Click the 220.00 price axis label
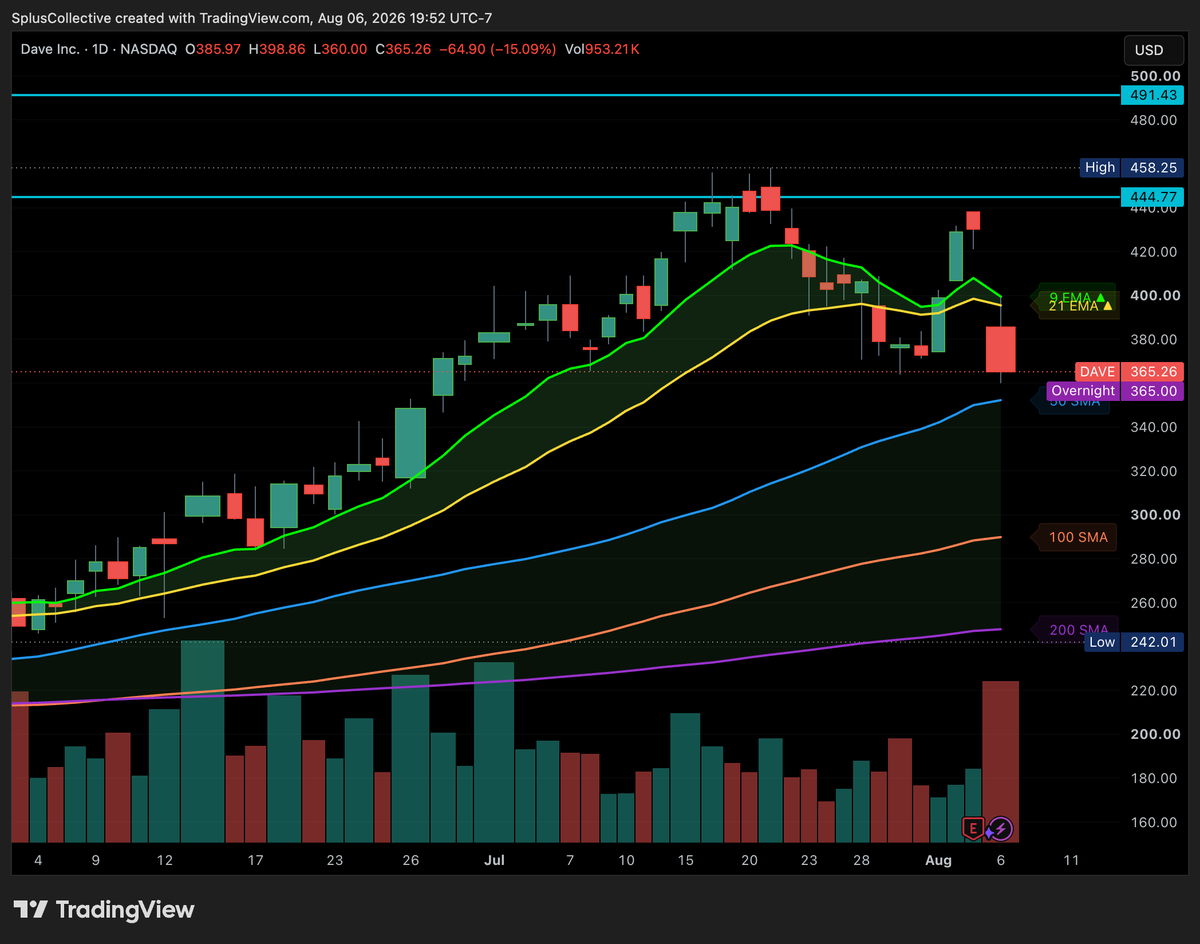This screenshot has height=944, width=1200. (x=1154, y=691)
